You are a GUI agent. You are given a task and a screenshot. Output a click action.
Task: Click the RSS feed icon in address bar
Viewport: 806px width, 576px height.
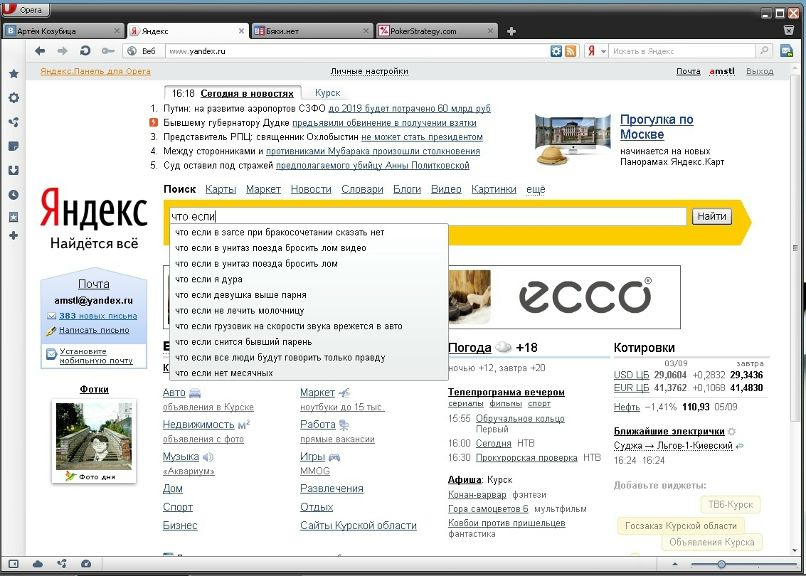coord(571,51)
